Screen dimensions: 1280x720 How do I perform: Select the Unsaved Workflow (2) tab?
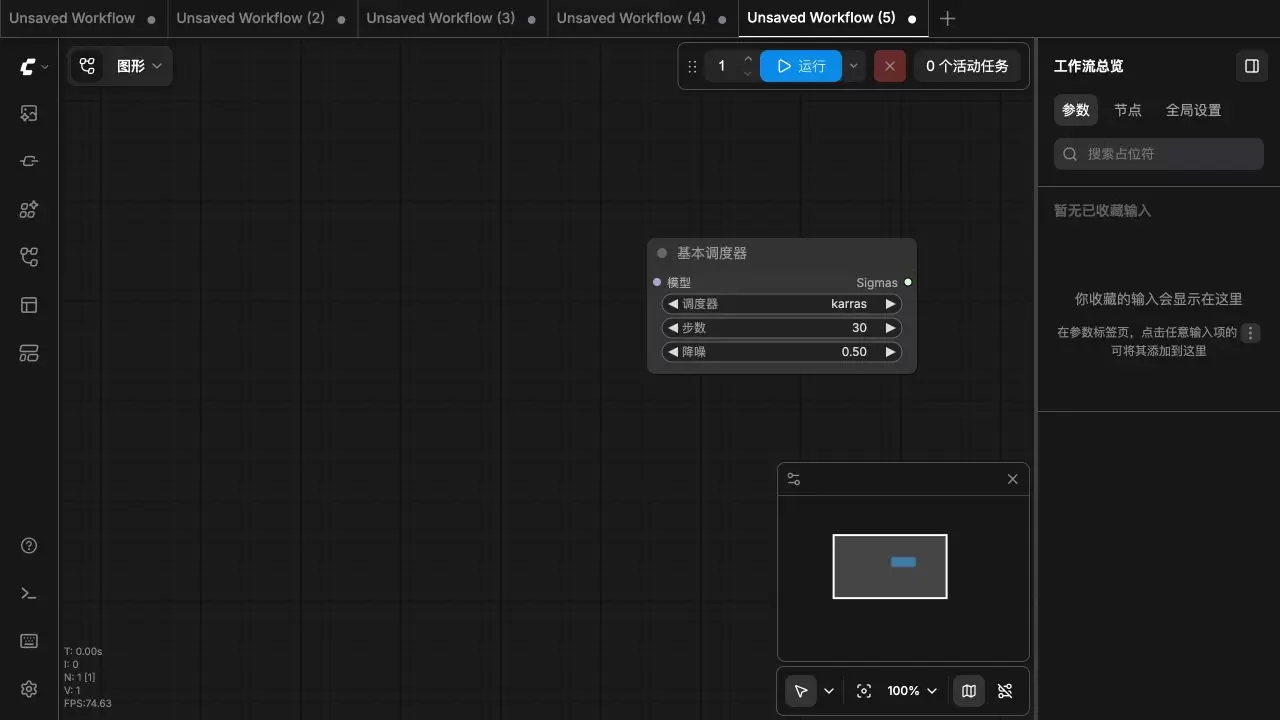(x=262, y=18)
